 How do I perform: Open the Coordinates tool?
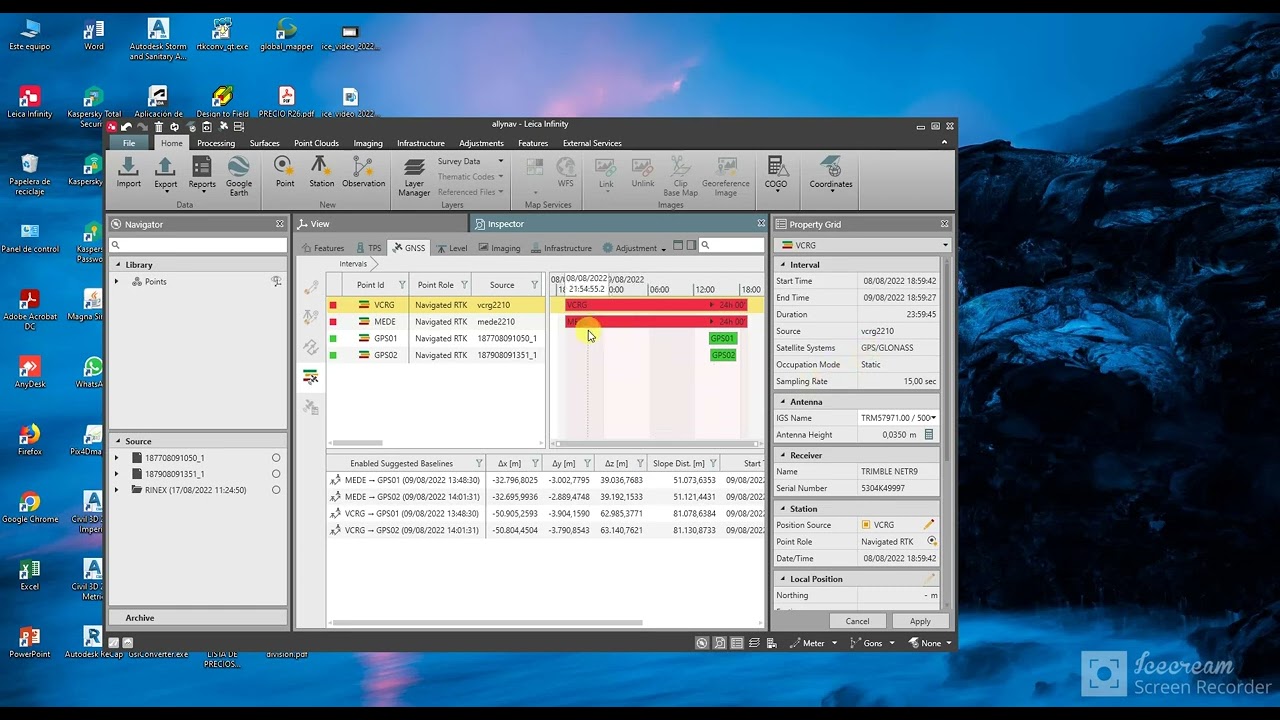[831, 172]
